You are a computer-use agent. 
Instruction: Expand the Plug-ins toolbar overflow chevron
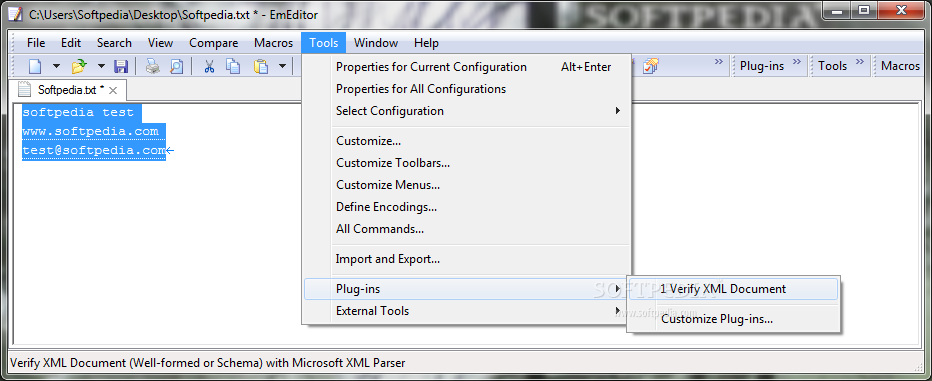[x=796, y=62]
